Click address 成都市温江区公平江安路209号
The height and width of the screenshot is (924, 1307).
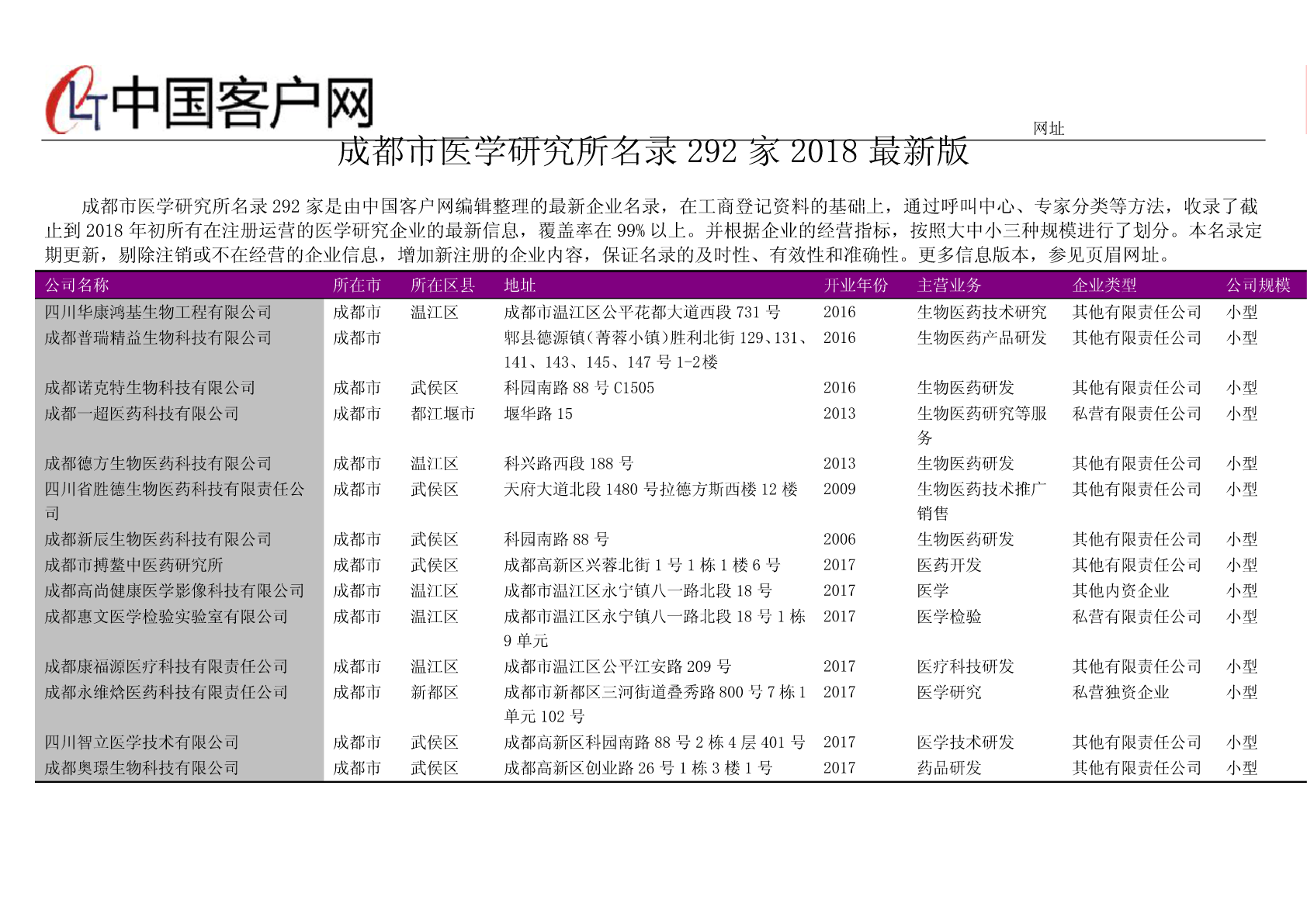pos(618,666)
